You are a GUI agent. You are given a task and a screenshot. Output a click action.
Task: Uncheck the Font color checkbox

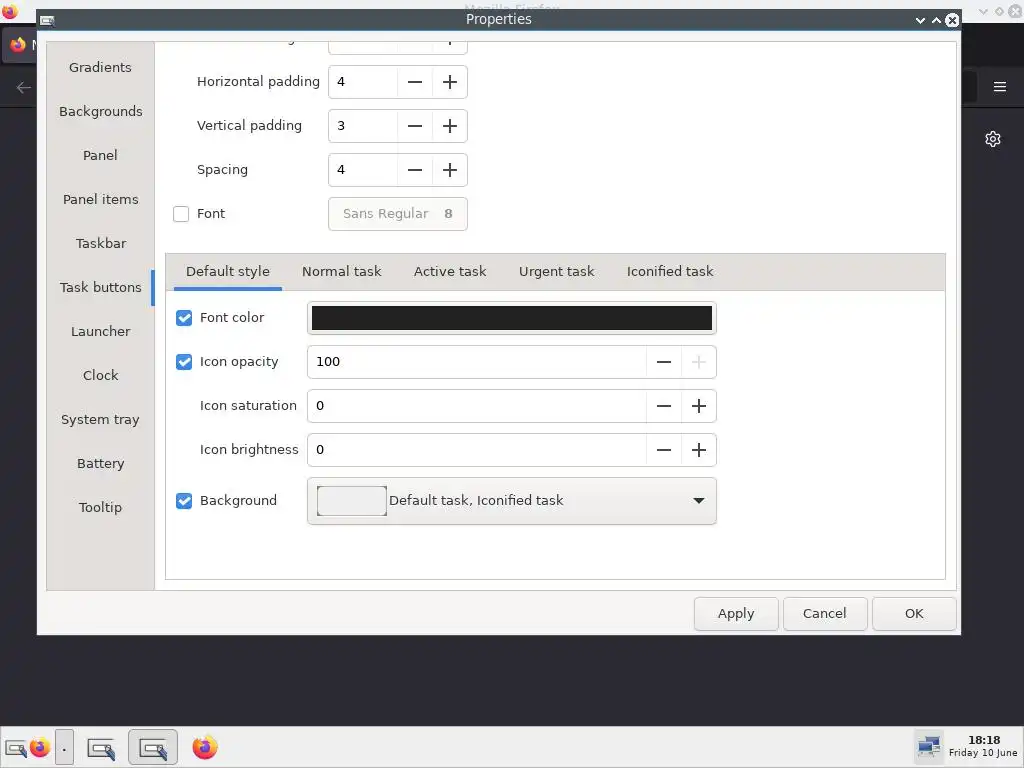184,318
